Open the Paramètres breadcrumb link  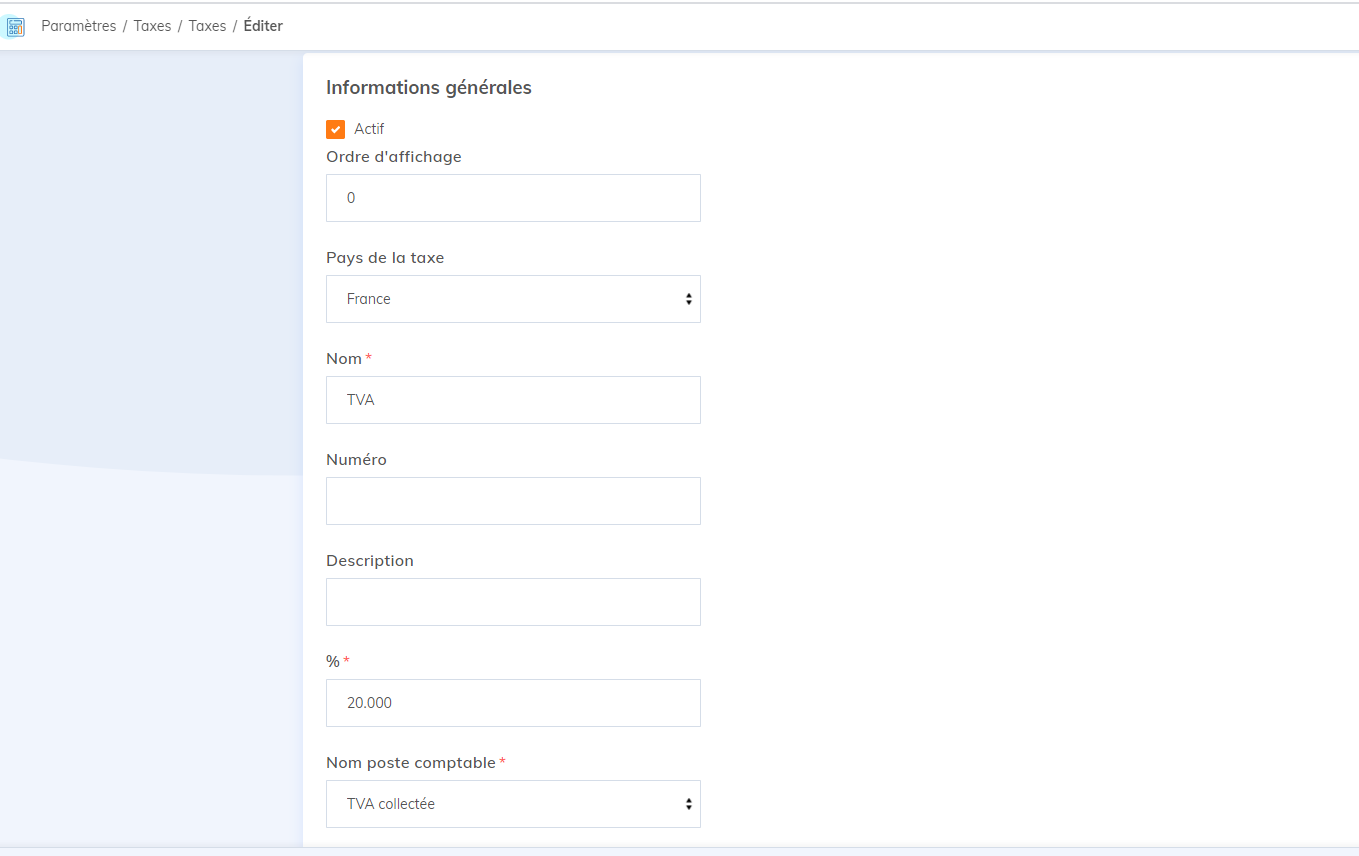tap(79, 26)
